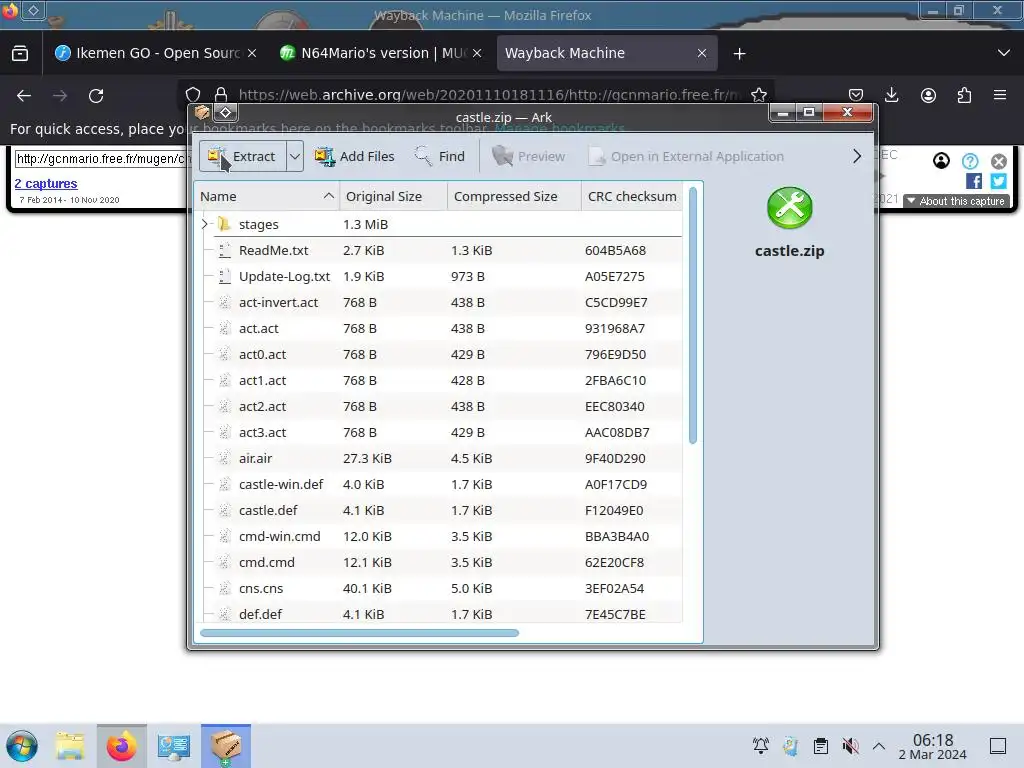Open Firefox View recent browsing icon

click(20, 54)
